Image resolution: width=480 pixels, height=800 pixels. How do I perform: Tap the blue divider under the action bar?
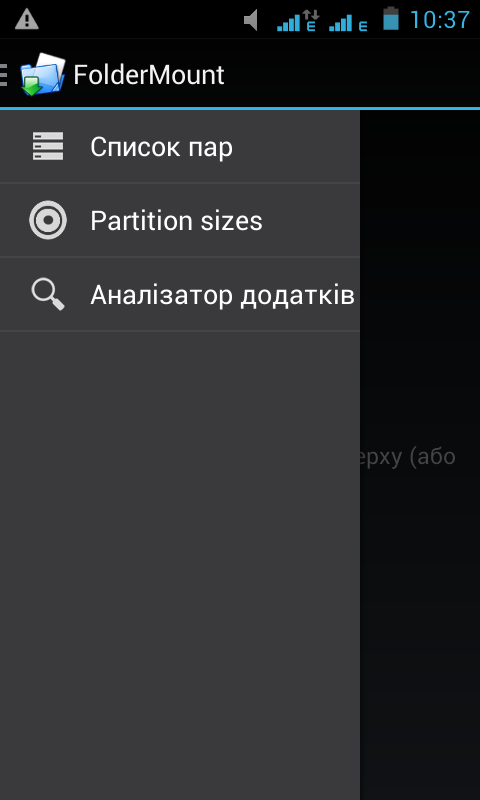click(240, 109)
